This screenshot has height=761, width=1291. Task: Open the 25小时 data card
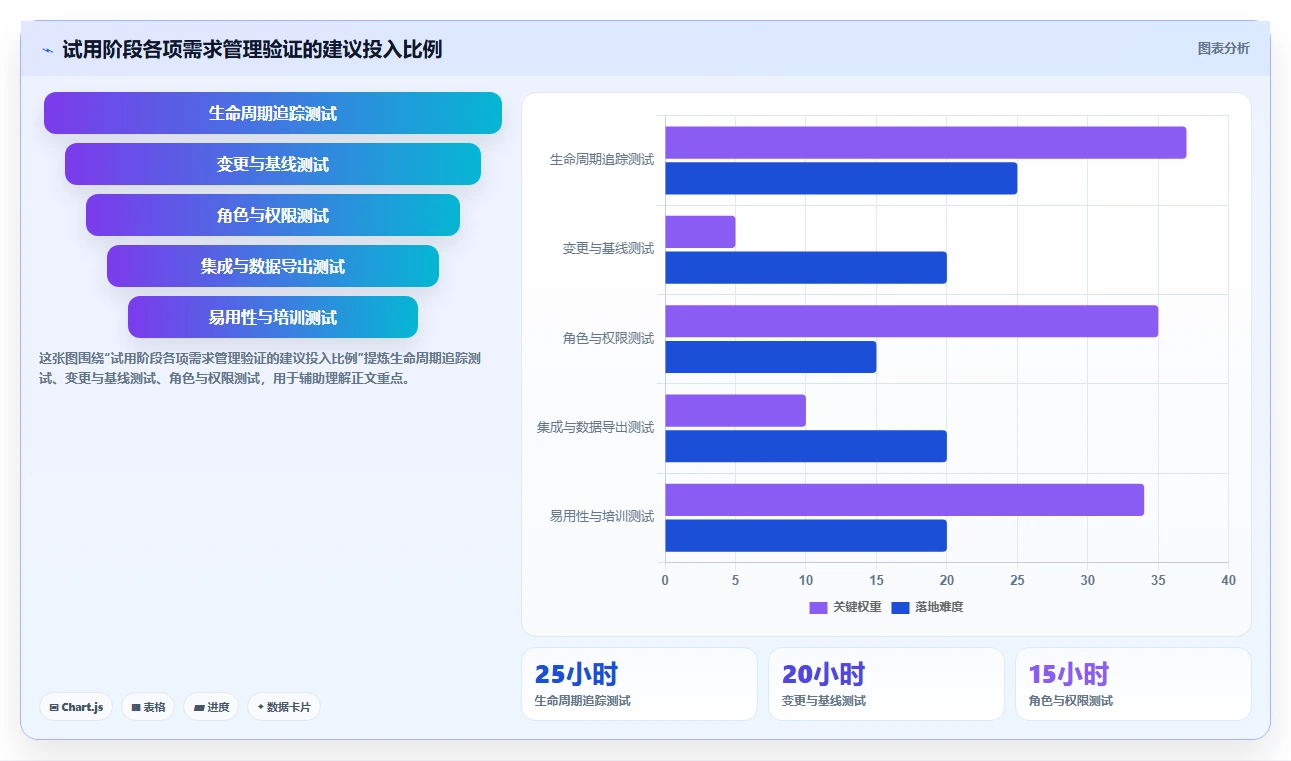(639, 684)
